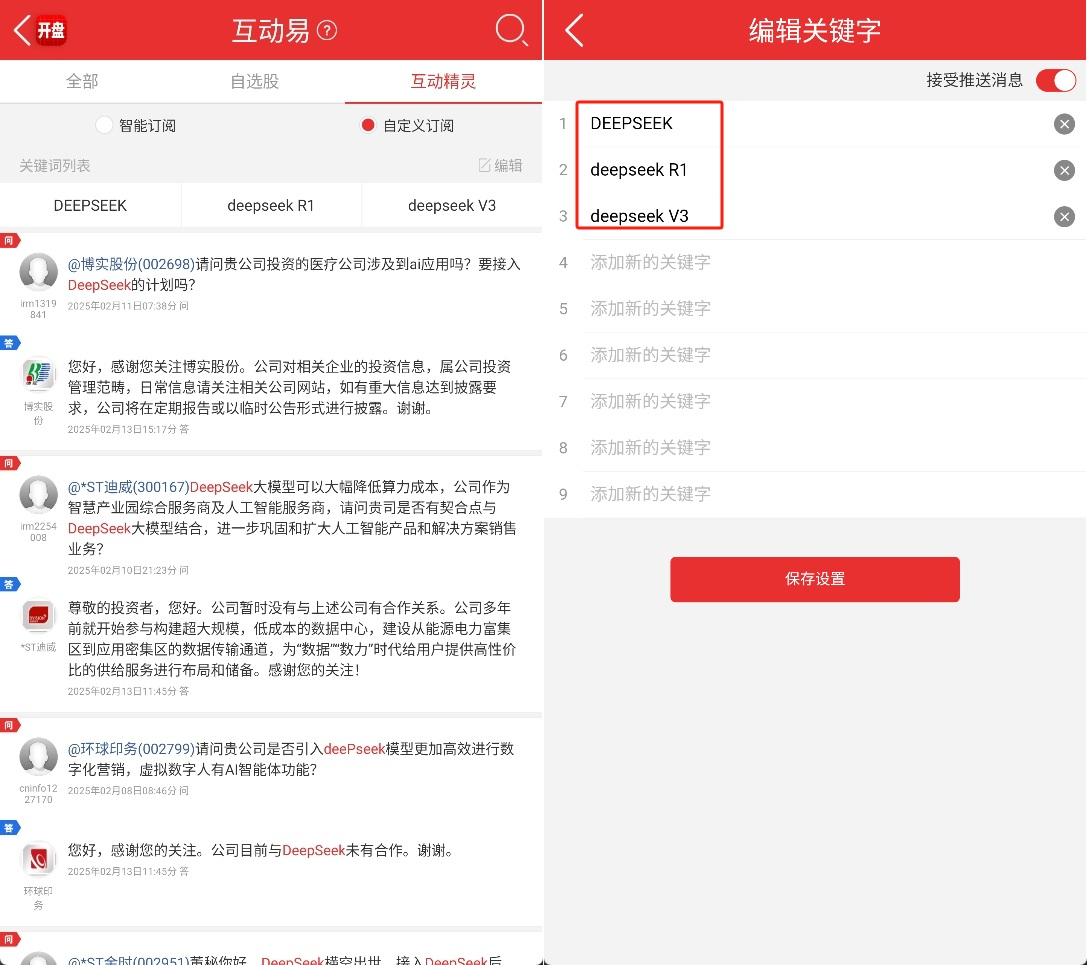Tap the avatar of user irm1319841
Image resolution: width=1087 pixels, height=965 pixels.
coord(38,272)
